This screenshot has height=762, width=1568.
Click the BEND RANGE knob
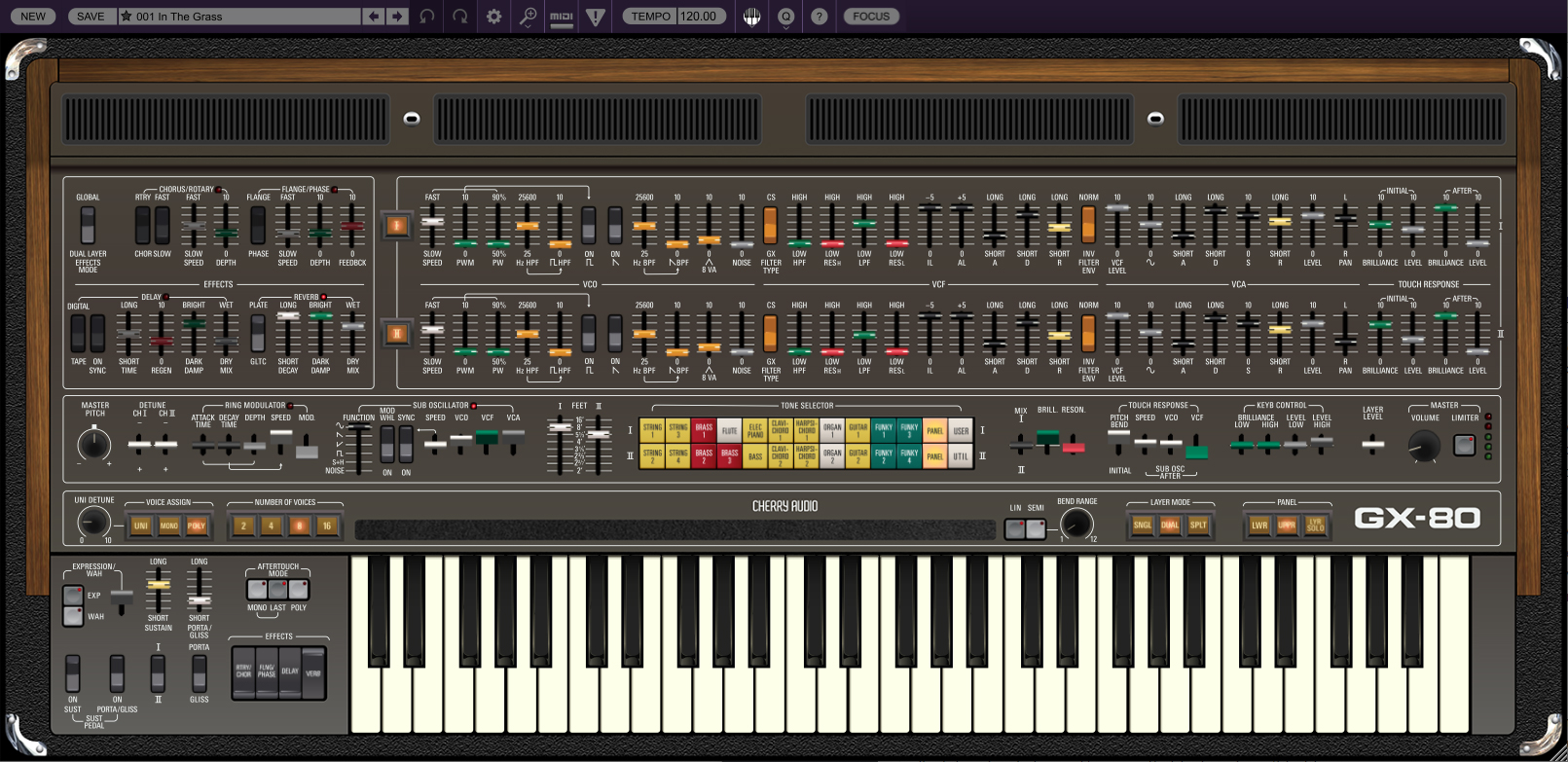coord(1076,523)
